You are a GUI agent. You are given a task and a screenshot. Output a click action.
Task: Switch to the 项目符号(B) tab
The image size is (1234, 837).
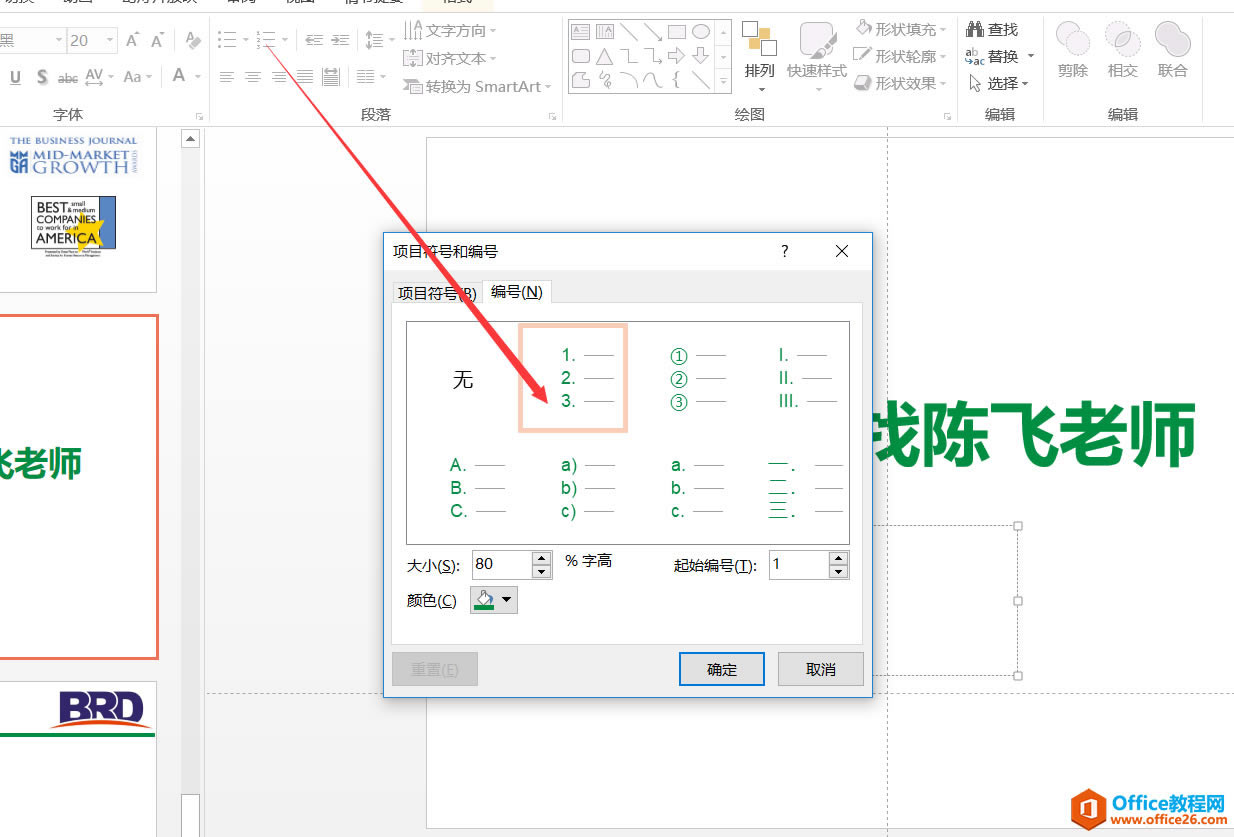435,292
